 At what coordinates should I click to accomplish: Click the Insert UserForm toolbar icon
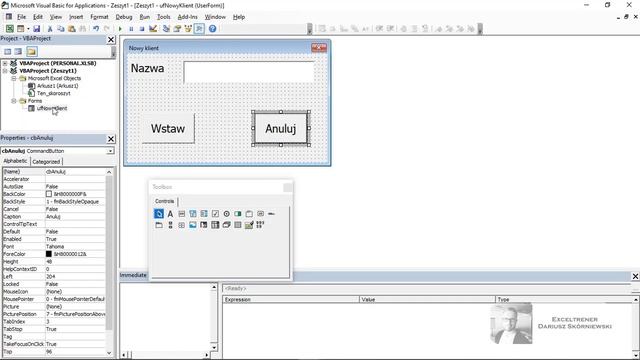20,29
